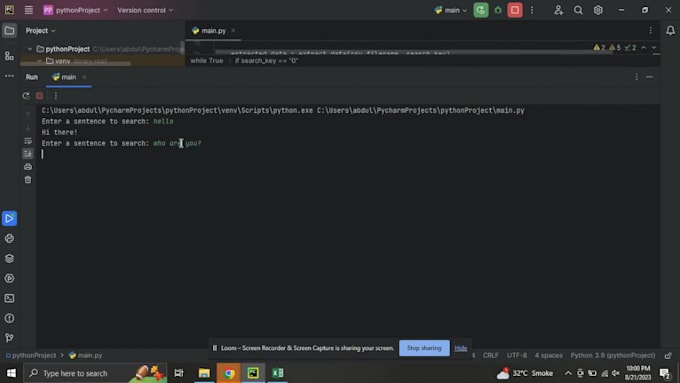Open the main run configuration dropdown
Viewport: 680px width, 383px height.
451,10
